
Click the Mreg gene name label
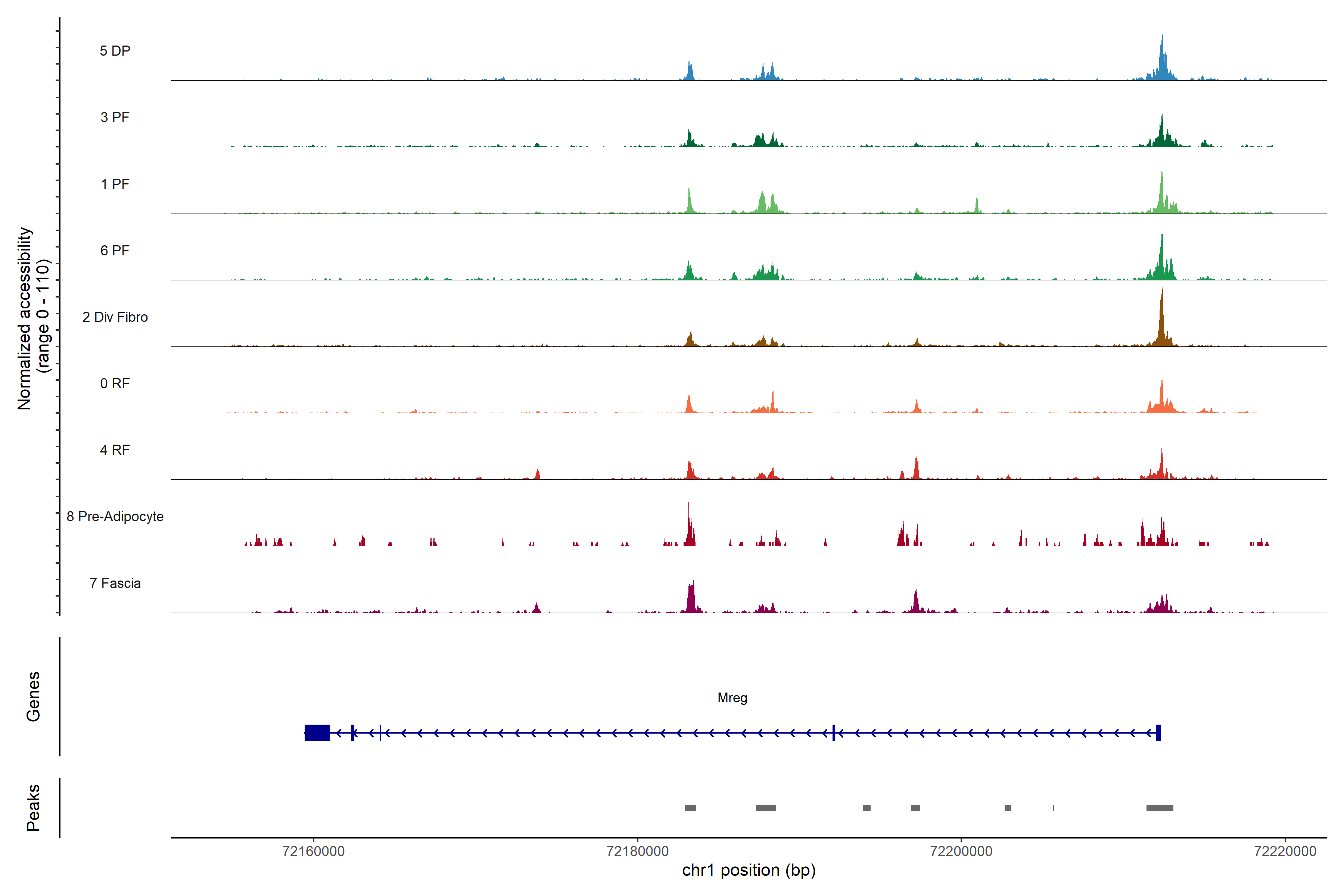[x=732, y=698]
